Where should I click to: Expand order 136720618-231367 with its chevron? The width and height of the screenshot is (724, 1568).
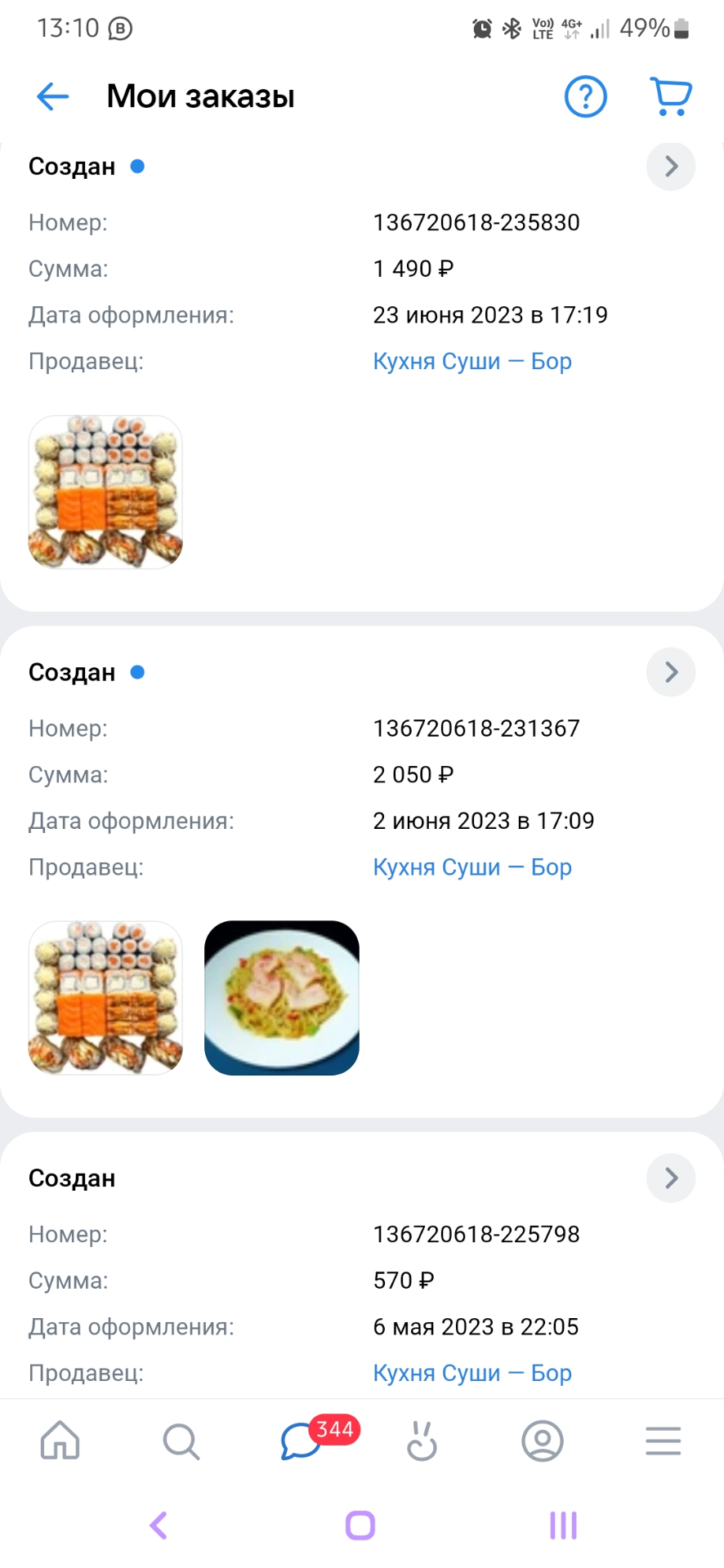(671, 672)
